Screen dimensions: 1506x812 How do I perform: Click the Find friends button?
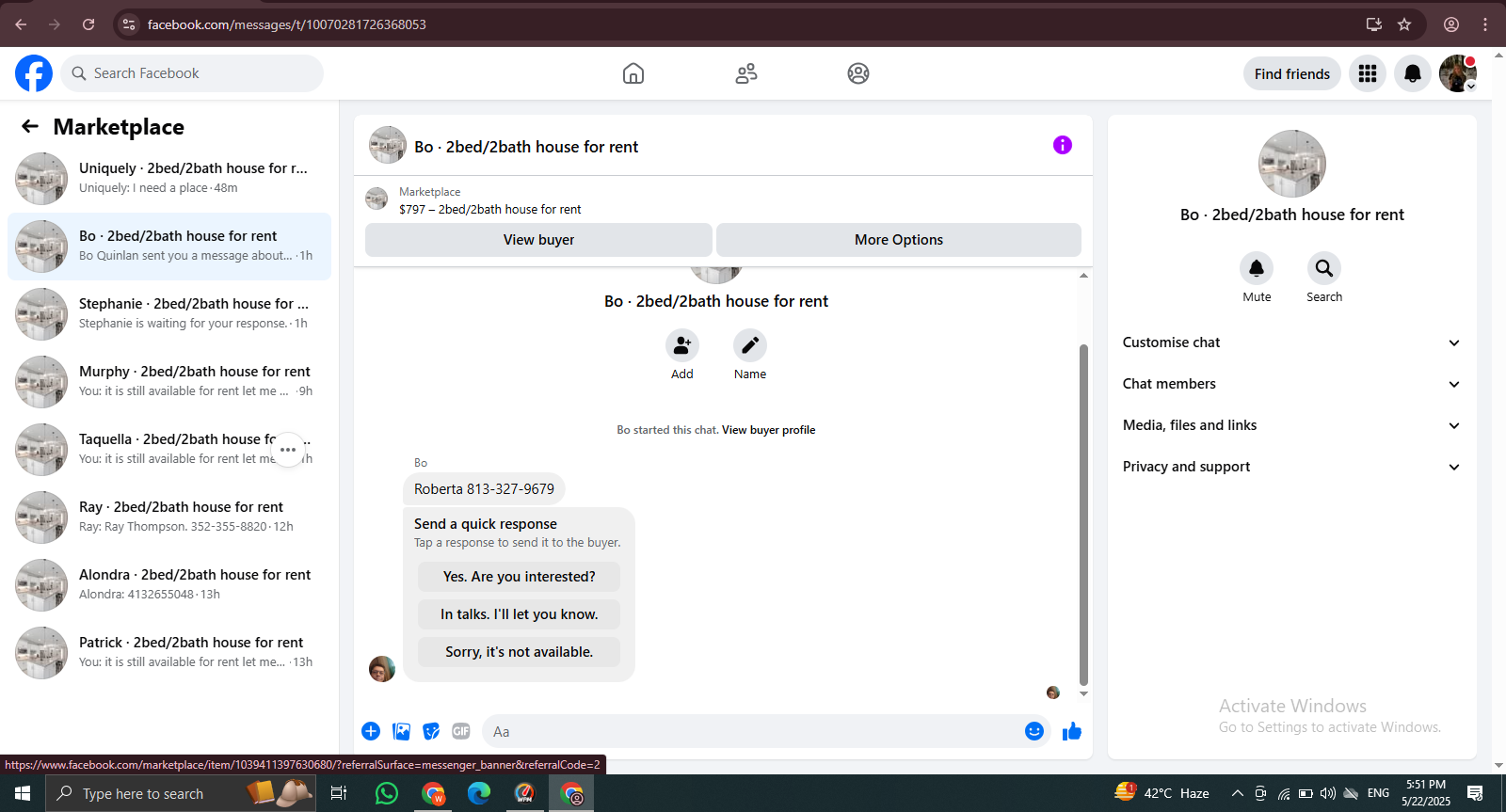[x=1292, y=73]
